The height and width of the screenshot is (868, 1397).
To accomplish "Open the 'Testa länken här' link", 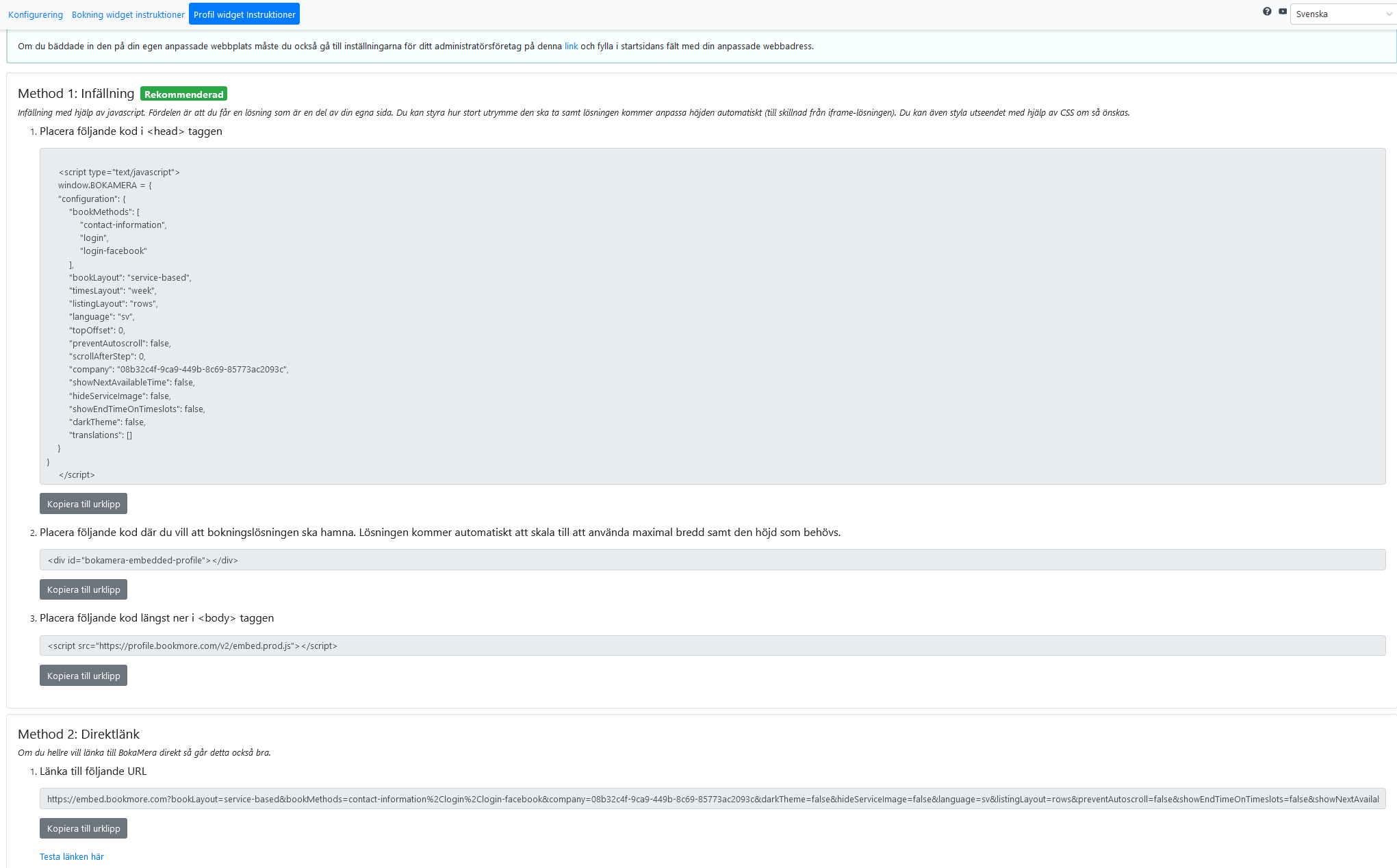I will coord(72,856).
